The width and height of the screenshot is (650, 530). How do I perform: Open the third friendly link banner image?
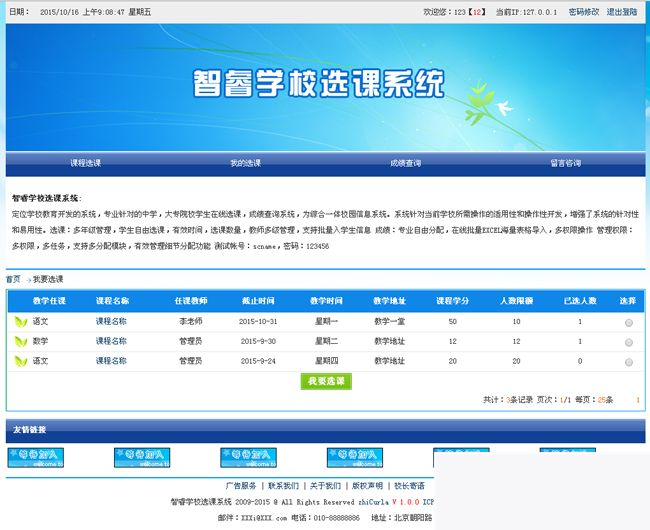pyautogui.click(x=248, y=458)
